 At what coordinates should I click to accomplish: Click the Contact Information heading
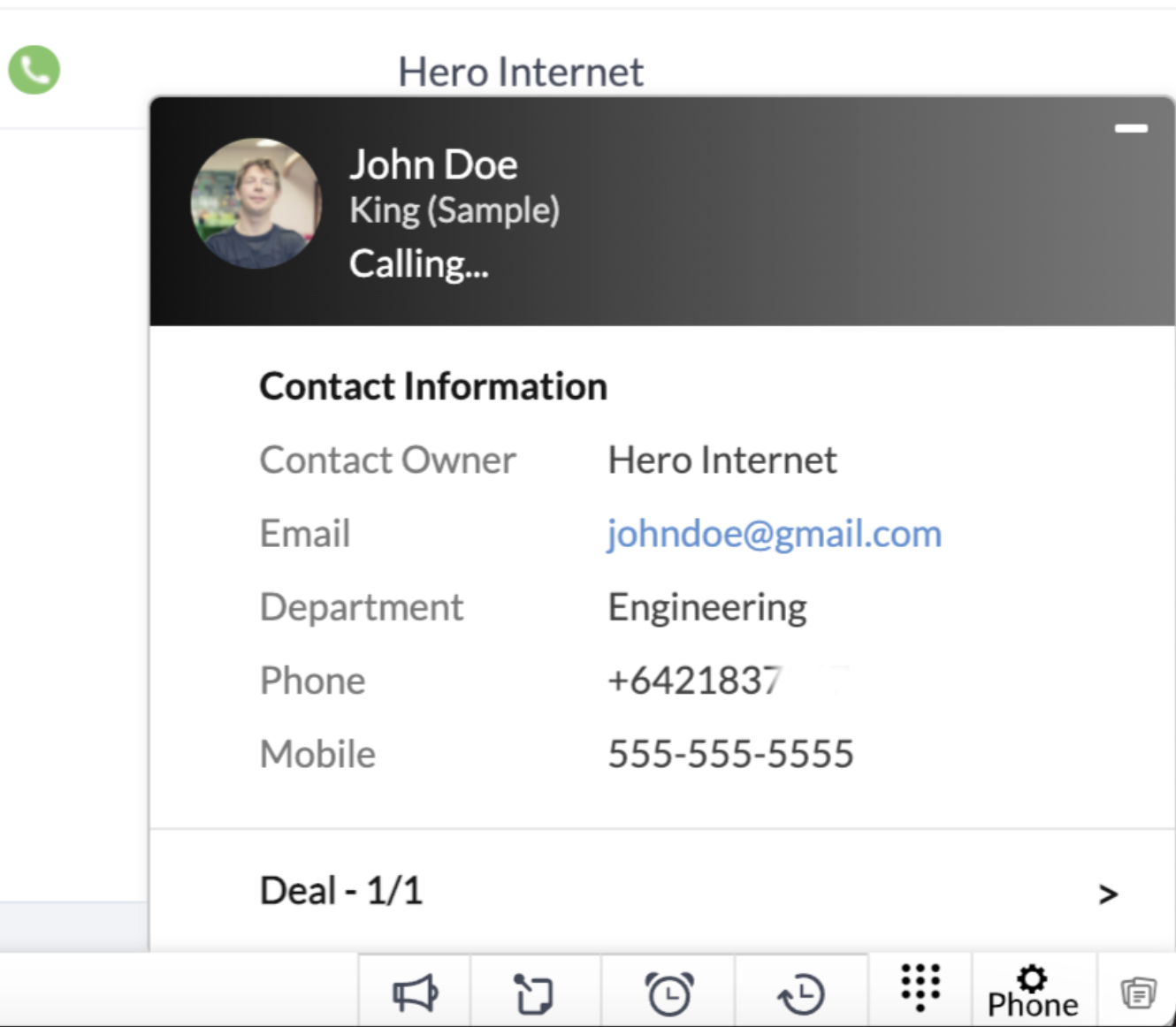click(433, 387)
